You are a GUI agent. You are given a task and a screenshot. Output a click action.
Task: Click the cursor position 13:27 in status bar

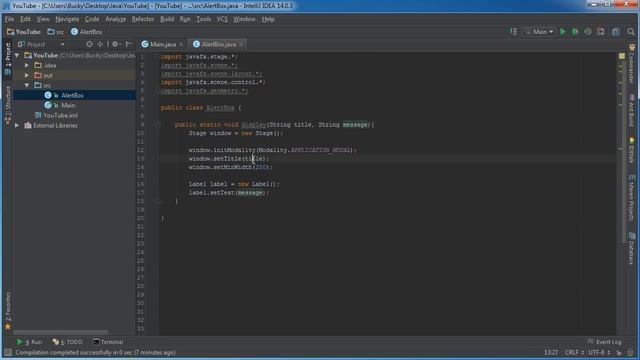[551, 352]
